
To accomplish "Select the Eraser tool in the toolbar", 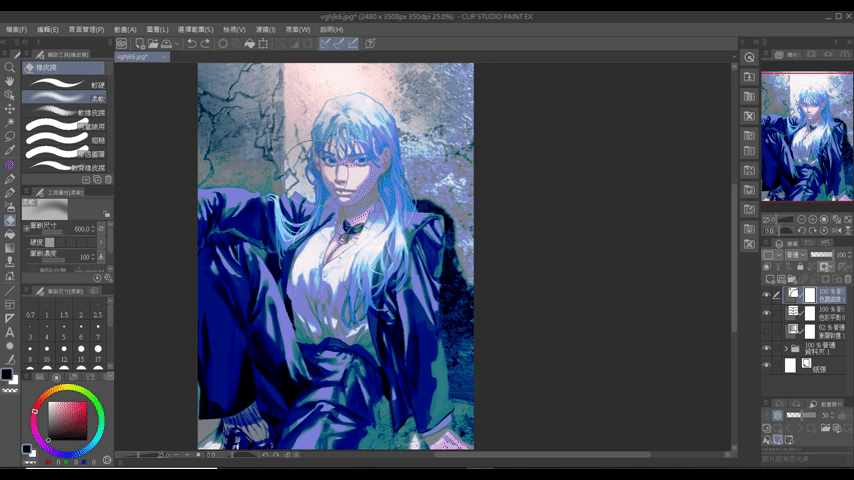I will 9,221.
